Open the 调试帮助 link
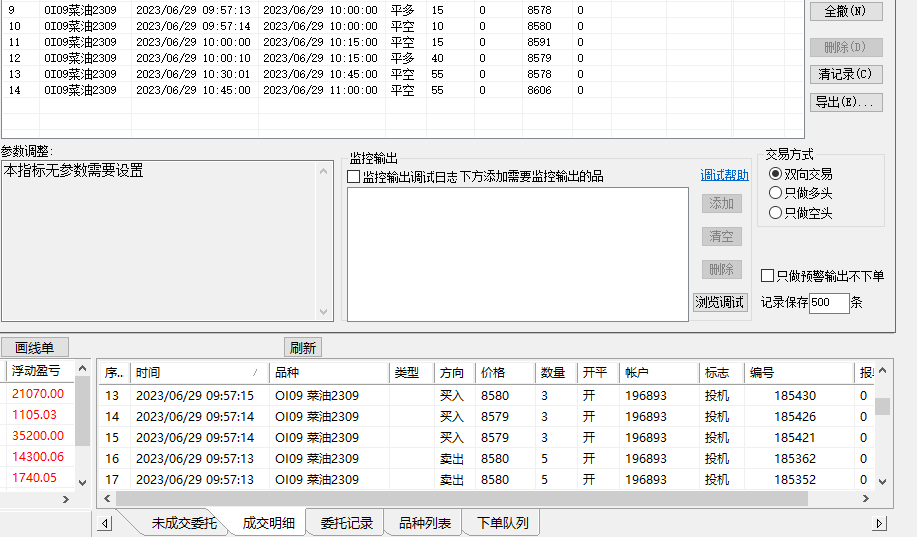The image size is (917, 537). 724,176
